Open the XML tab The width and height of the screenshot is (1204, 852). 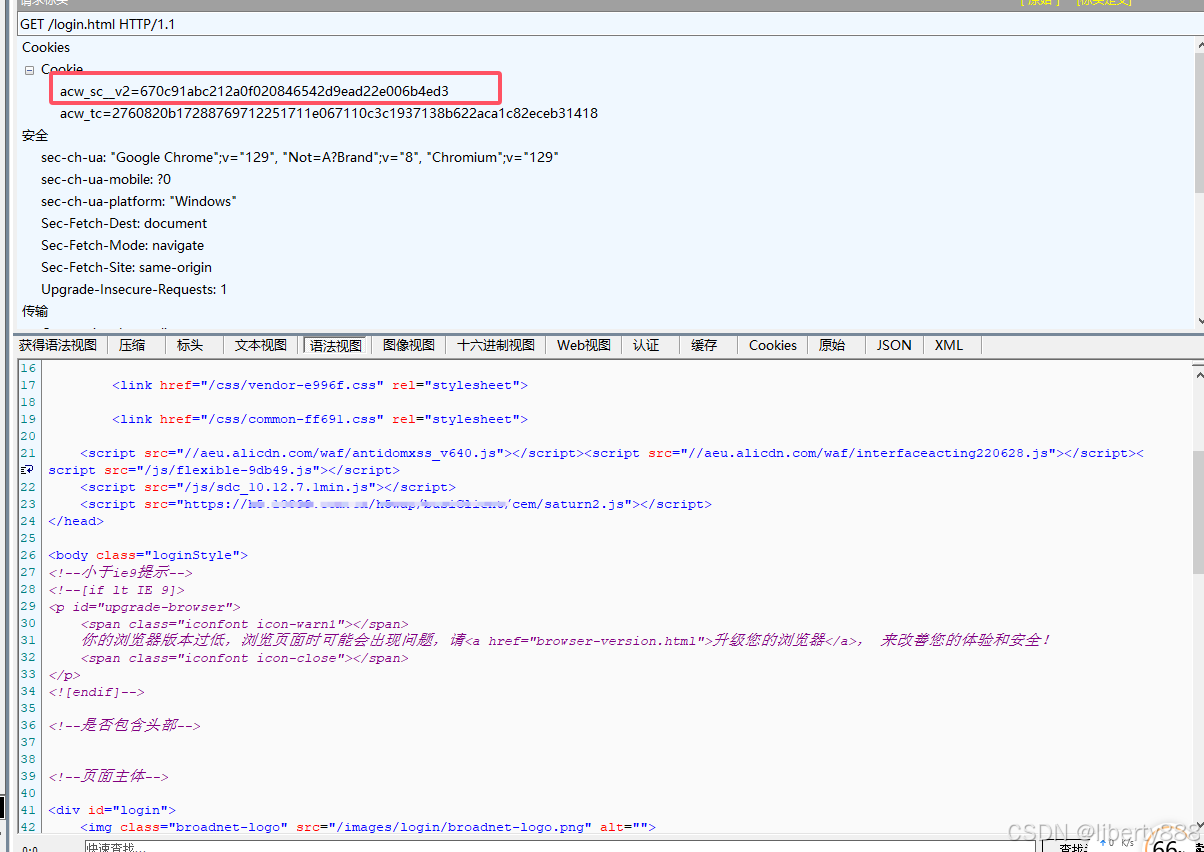pos(949,345)
